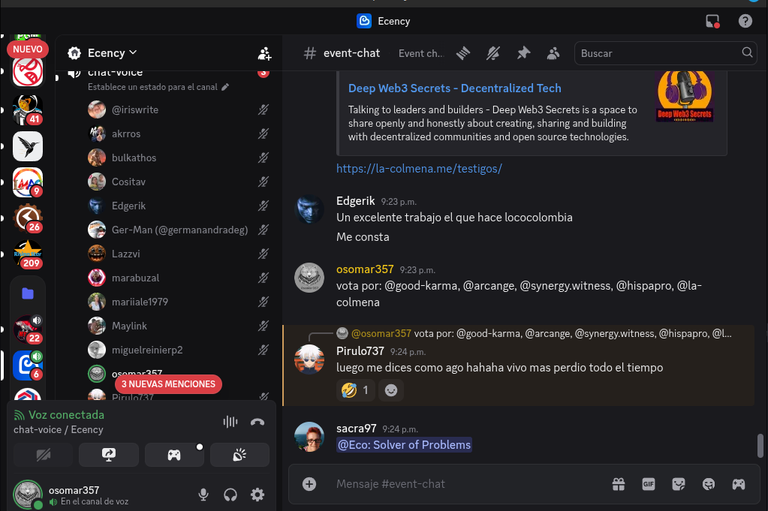Add a reaction to Pirulo737's message
This screenshot has height=511, width=768.
[391, 390]
